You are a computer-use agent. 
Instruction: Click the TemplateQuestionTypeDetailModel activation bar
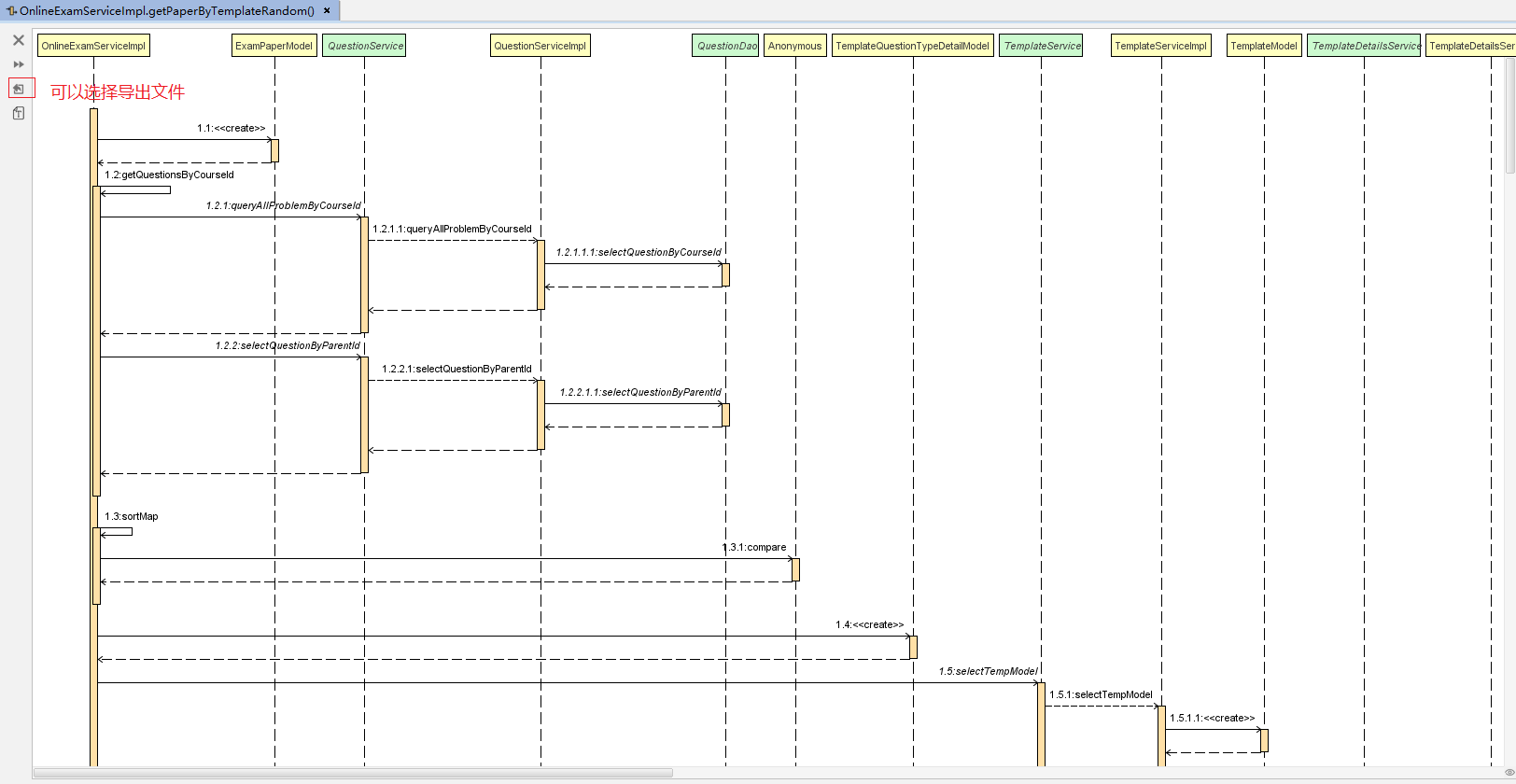(913, 648)
